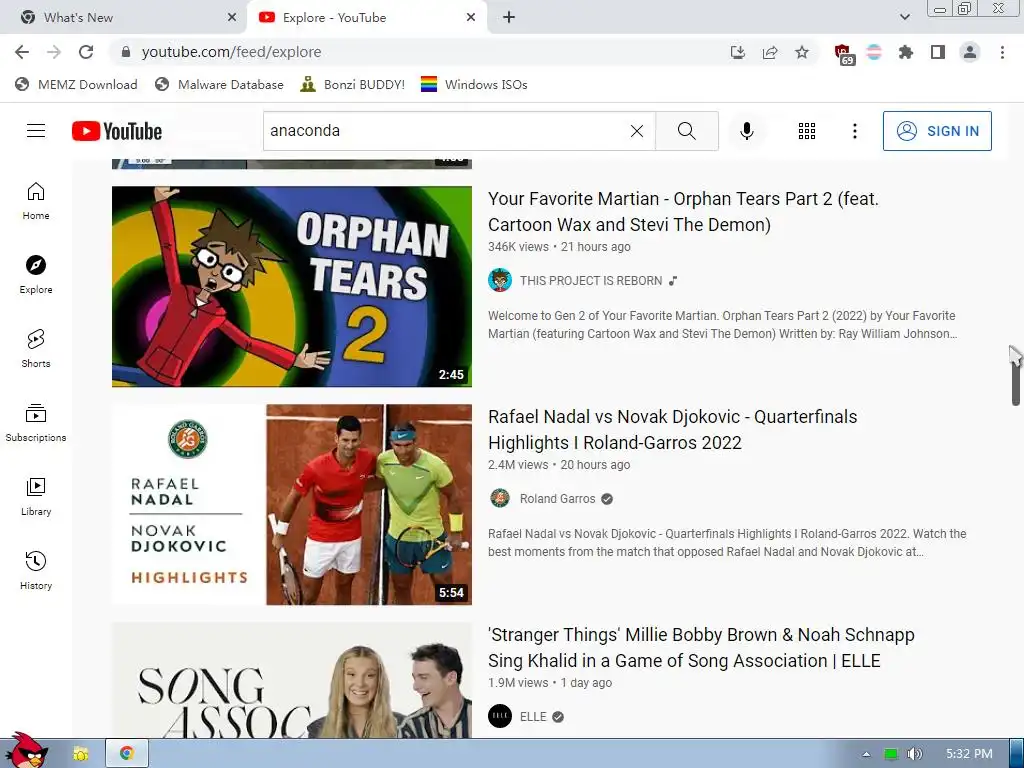This screenshot has height=768, width=1024.
Task: Click the ELLE channel avatar
Action: tap(500, 716)
